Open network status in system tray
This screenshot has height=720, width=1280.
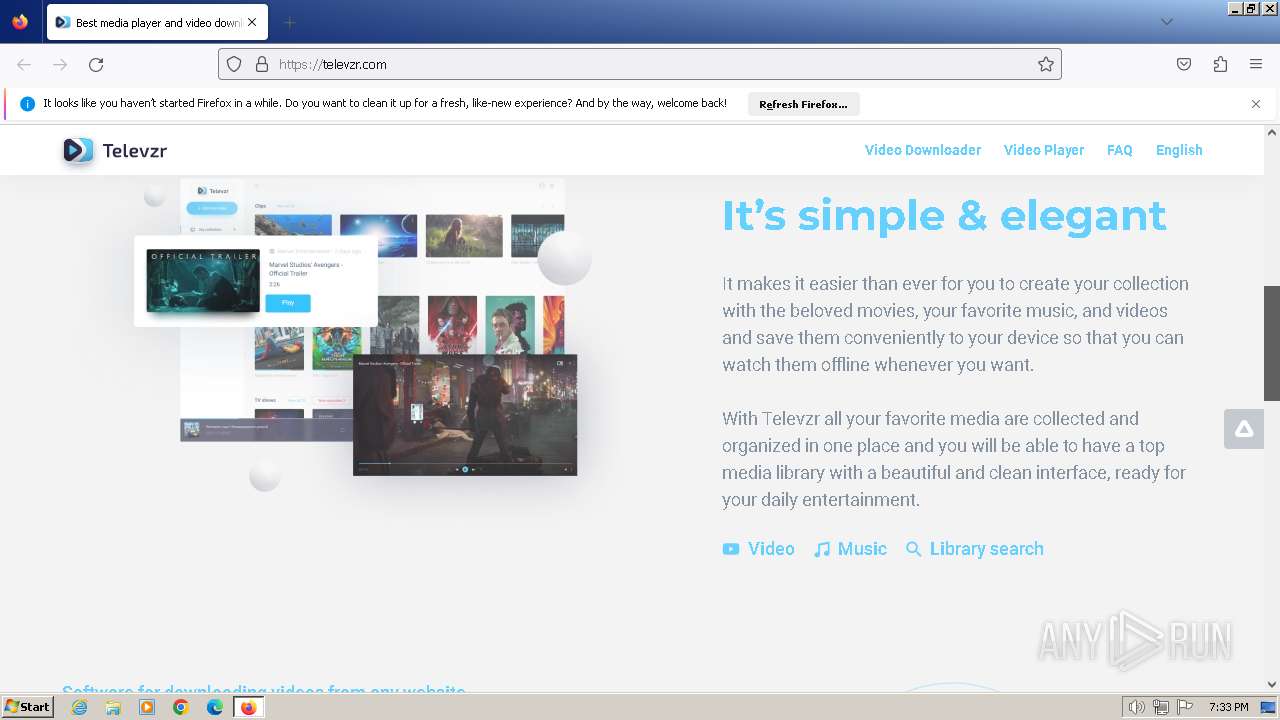tap(1161, 707)
